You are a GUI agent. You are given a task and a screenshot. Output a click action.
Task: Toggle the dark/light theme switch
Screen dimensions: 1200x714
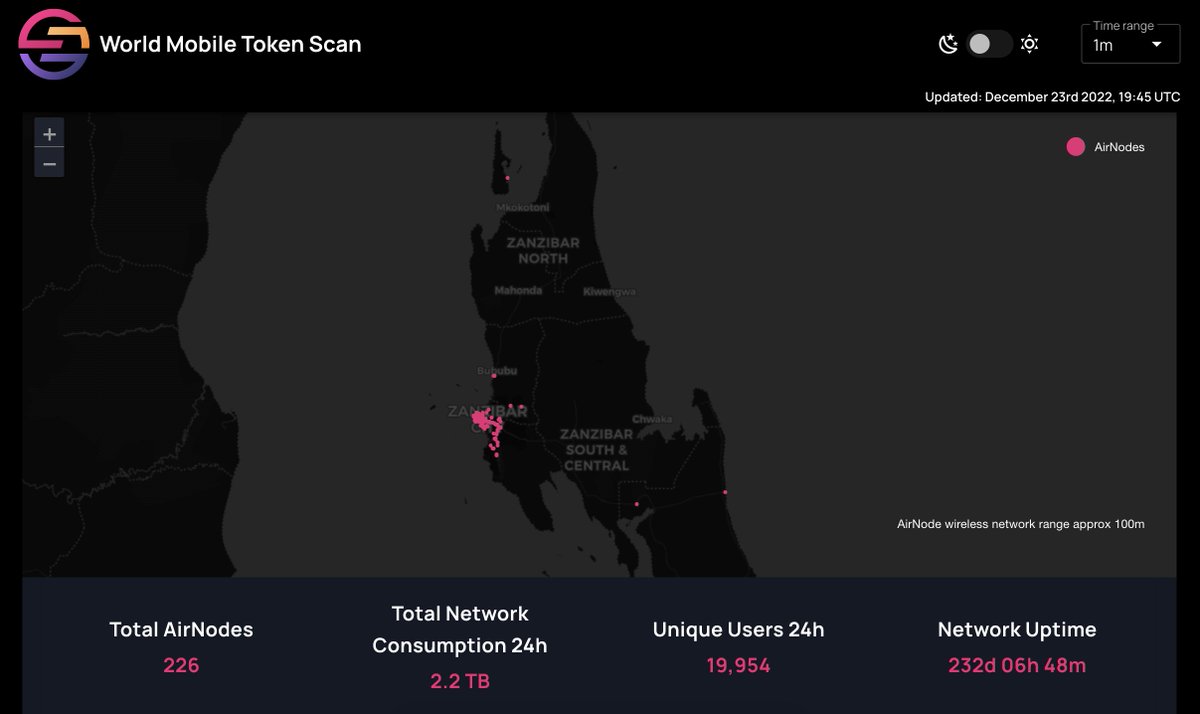989,44
